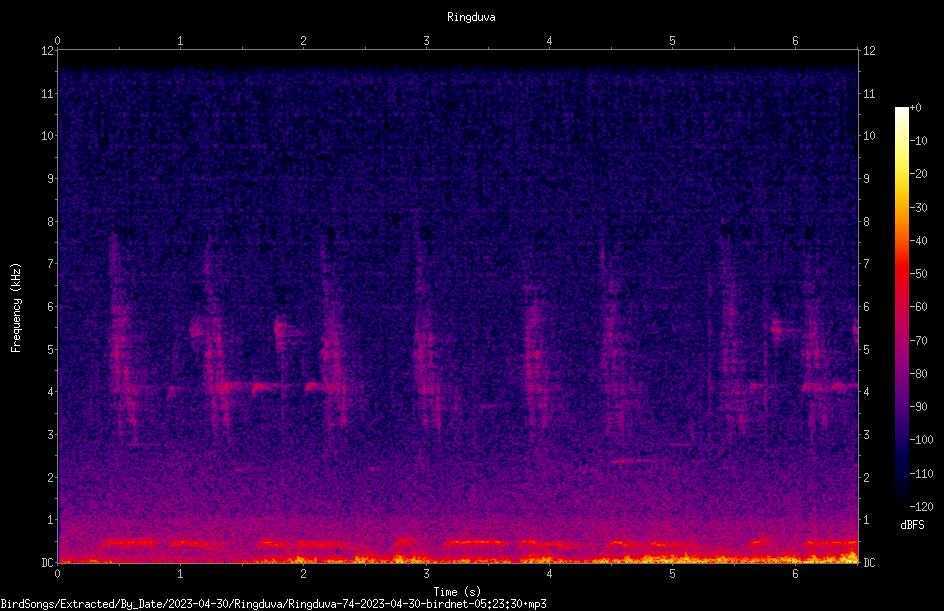Click the -50 value on dBFS scale
Image resolution: width=944 pixels, height=611 pixels.
click(x=919, y=273)
